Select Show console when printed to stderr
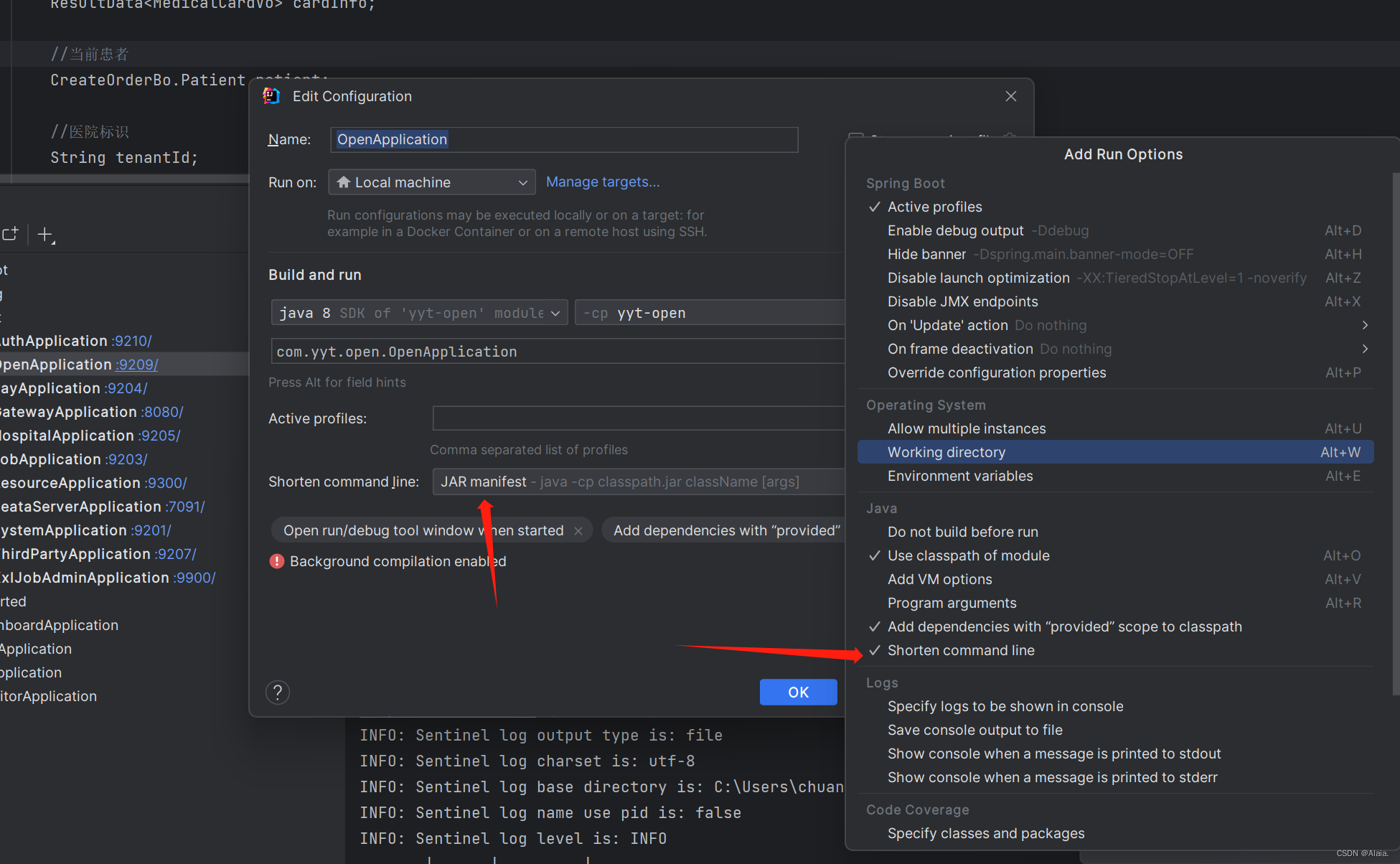The height and width of the screenshot is (864, 1400). [1115, 777]
